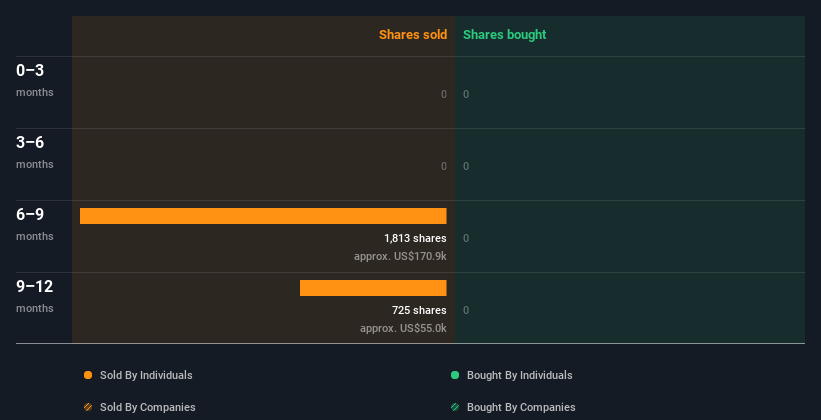Select the Shares sold column header
The width and height of the screenshot is (821, 420).
[413, 35]
